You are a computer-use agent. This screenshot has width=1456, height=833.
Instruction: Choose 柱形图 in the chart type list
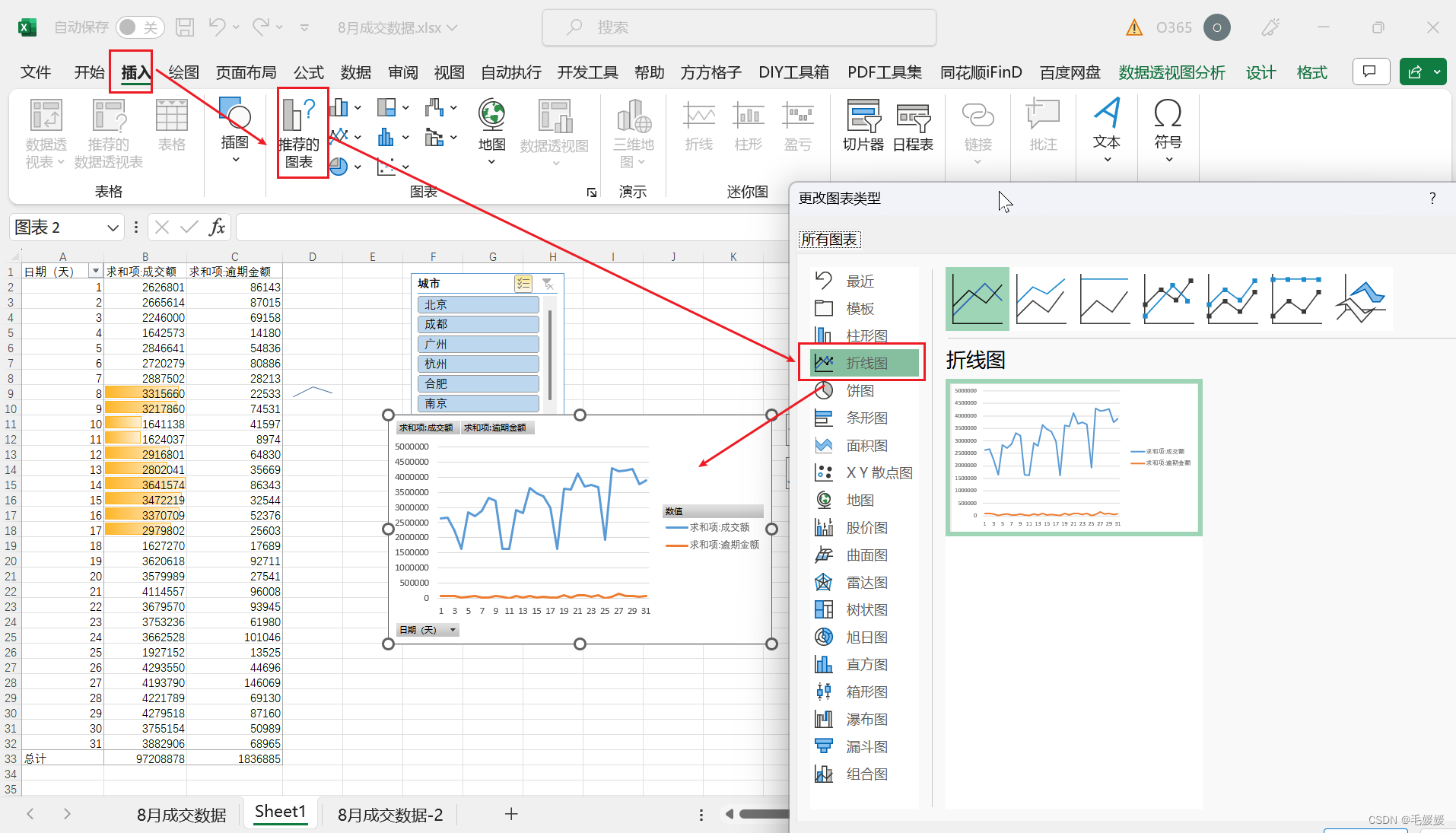click(x=865, y=335)
